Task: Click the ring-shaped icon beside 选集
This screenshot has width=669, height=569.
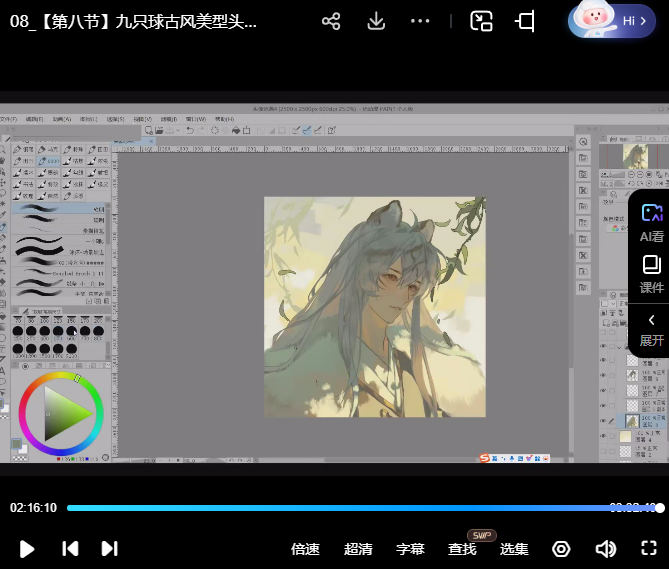Action: tap(561, 549)
